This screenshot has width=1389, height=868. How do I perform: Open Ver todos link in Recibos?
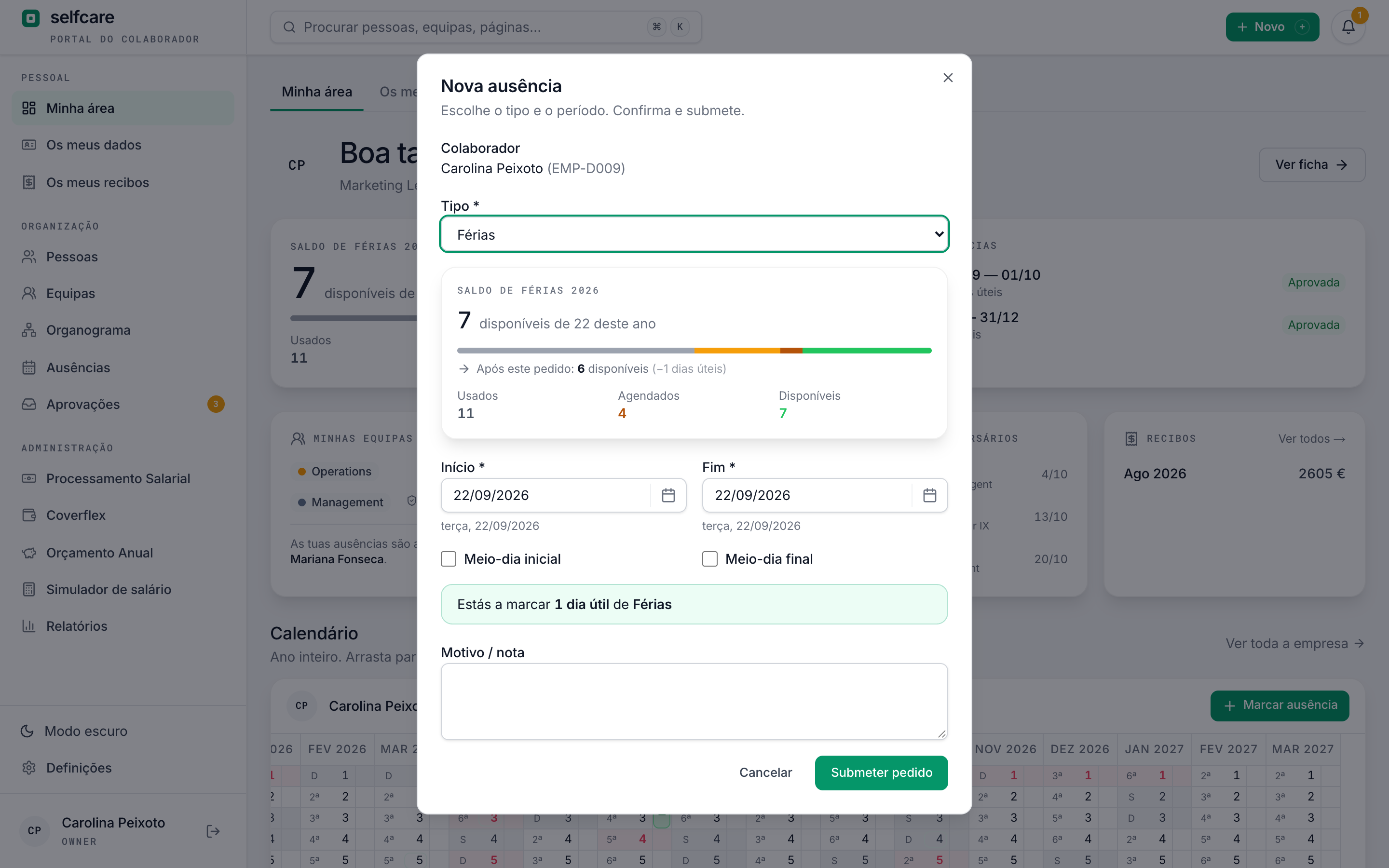pyautogui.click(x=1311, y=439)
